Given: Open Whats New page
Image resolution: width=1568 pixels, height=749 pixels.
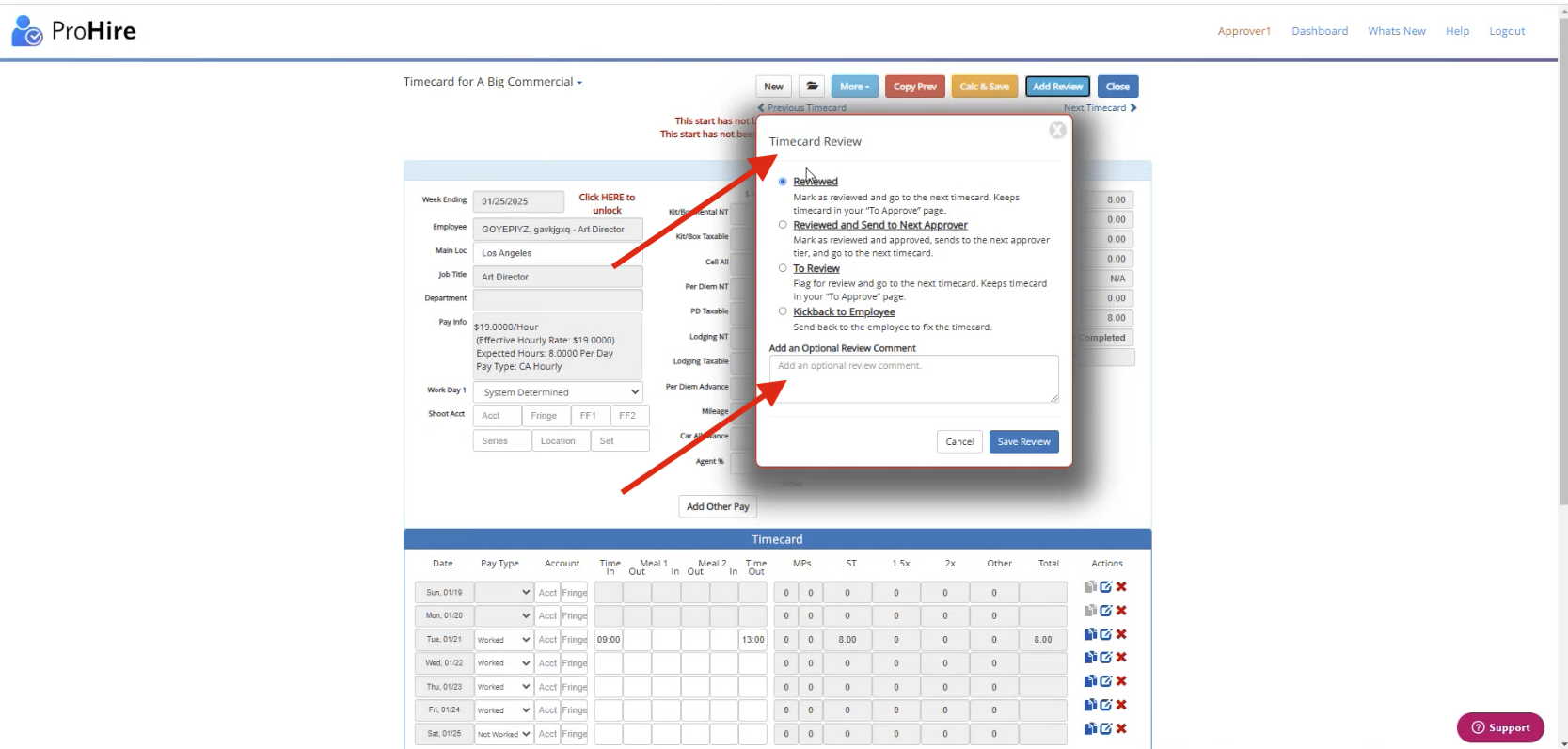Looking at the screenshot, I should [1397, 31].
